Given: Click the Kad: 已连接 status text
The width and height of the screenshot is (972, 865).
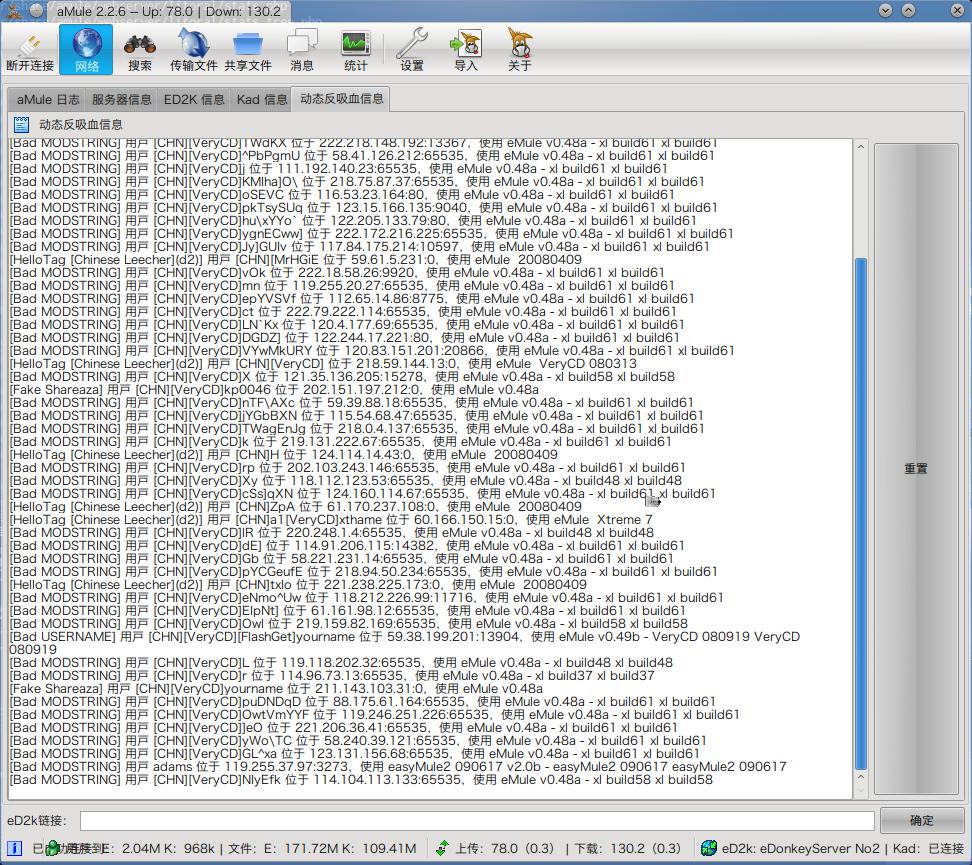Looking at the screenshot, I should 929,848.
